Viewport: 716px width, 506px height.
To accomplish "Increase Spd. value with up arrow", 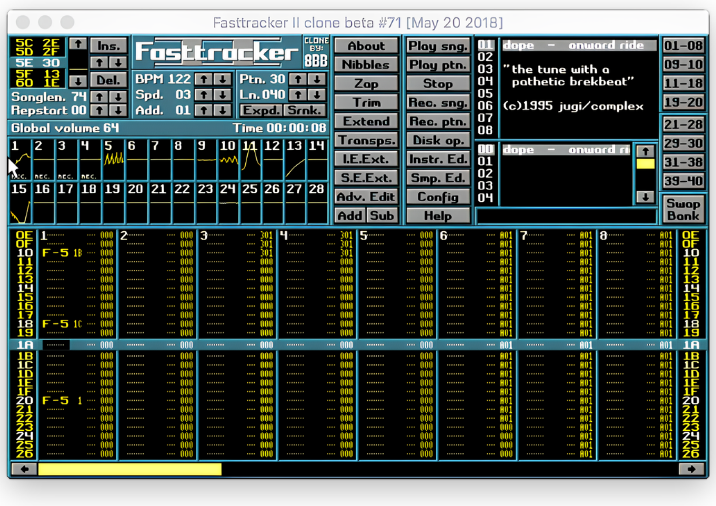I will click(204, 95).
